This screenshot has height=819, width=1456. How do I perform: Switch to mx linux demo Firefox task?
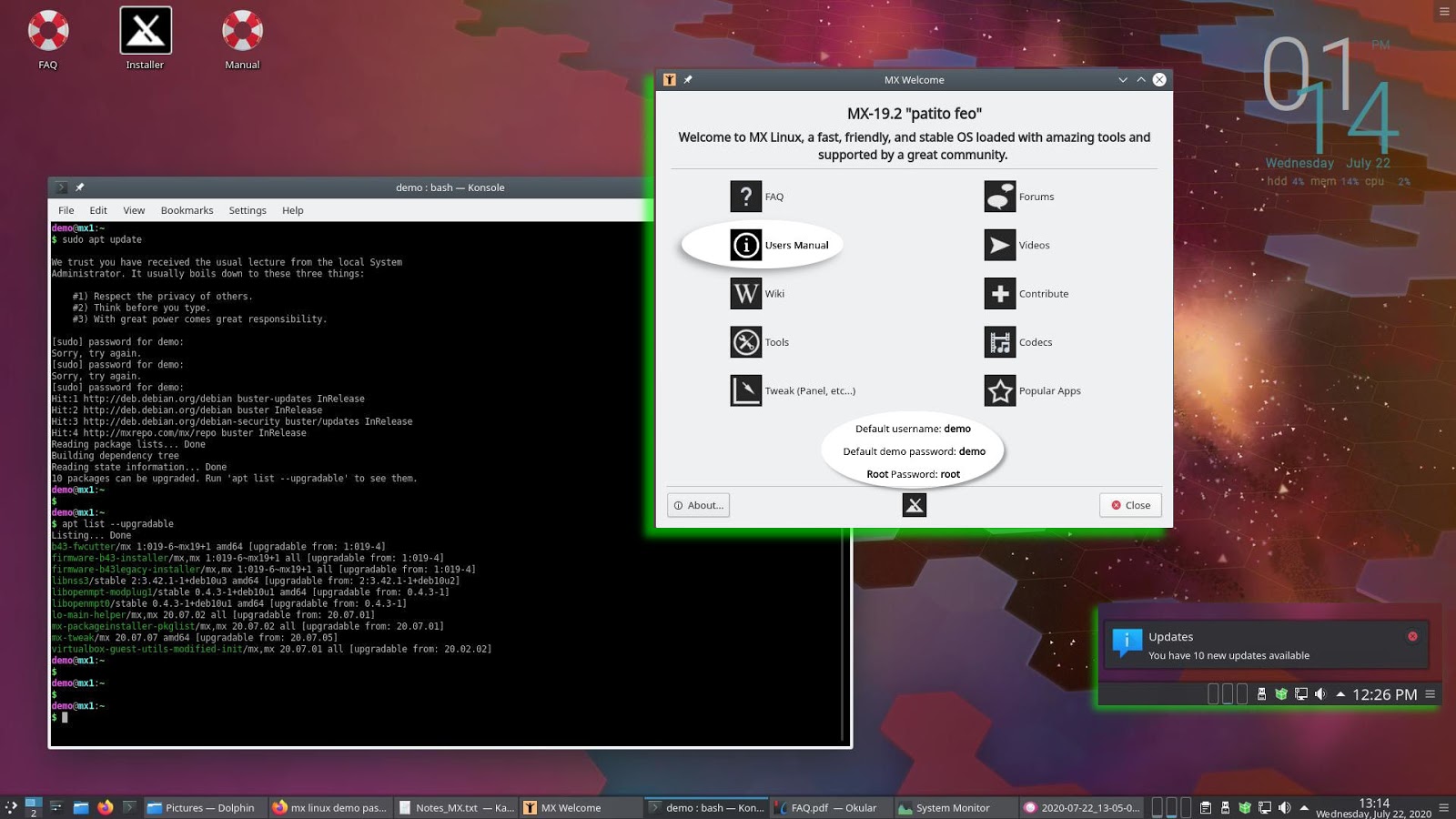point(329,807)
